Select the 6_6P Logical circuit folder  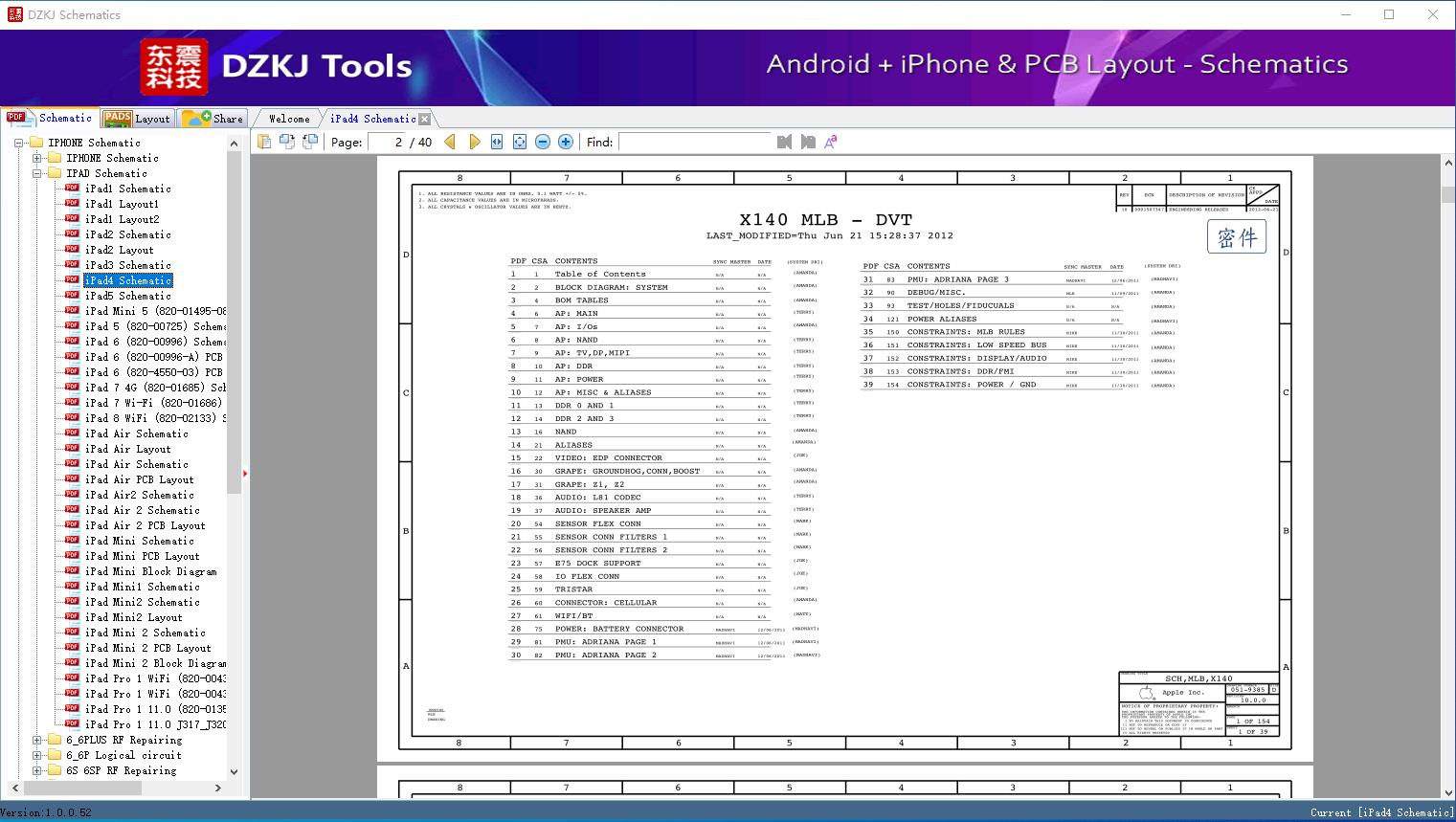(x=123, y=755)
